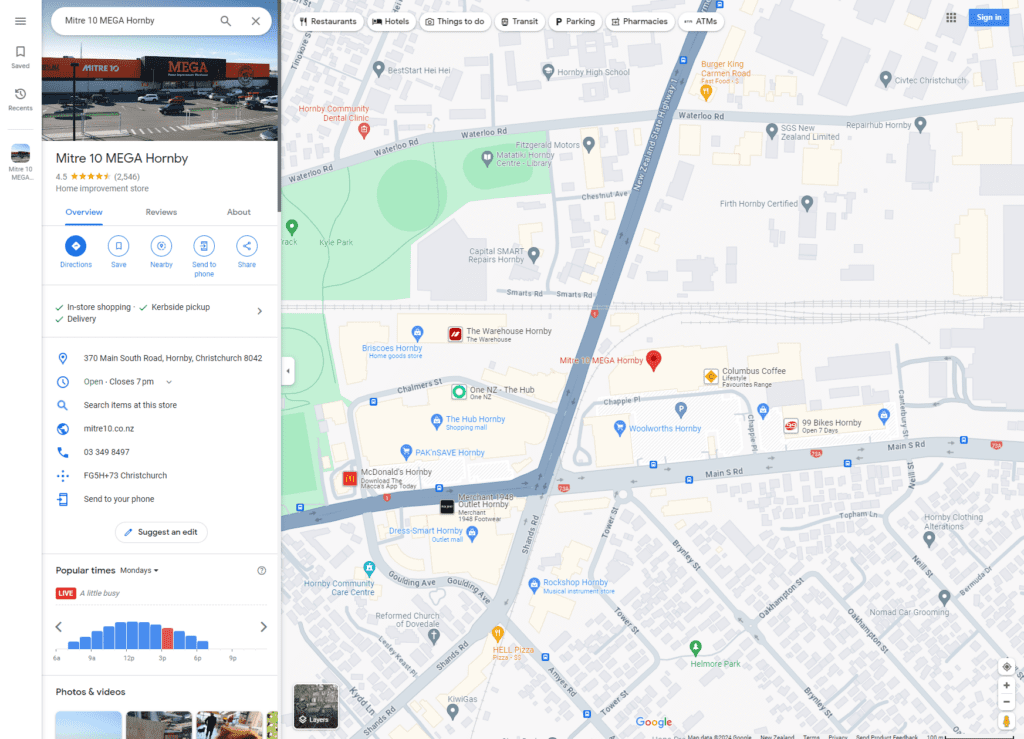Open the Layers map type switcher

(315, 706)
